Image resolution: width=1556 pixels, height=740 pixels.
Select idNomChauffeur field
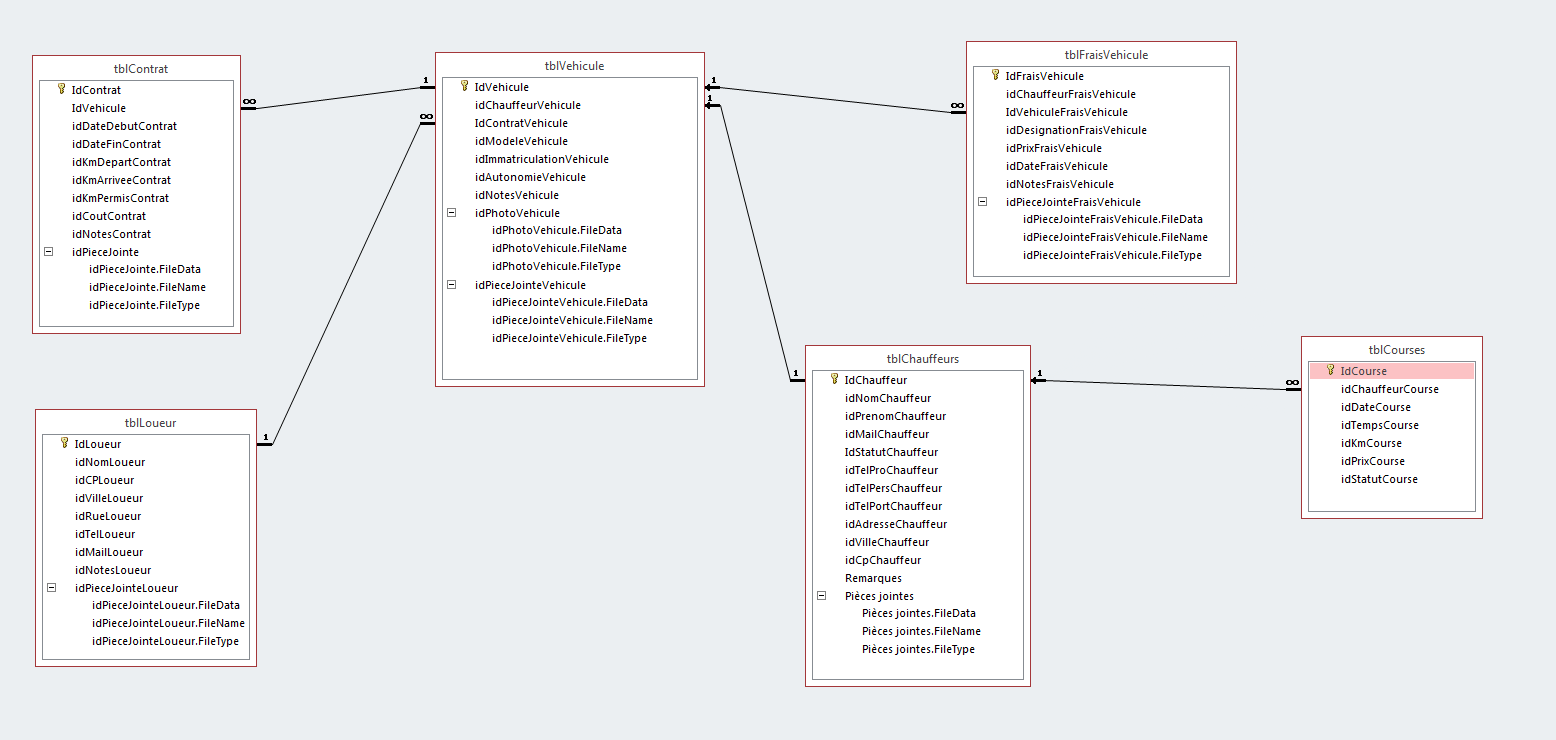point(887,398)
